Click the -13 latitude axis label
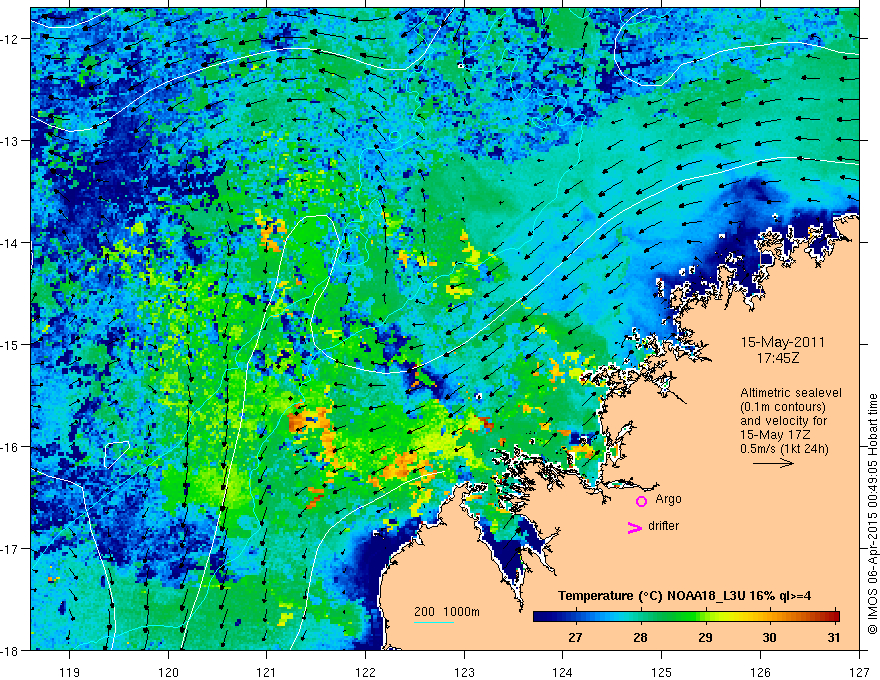880x680 pixels. 11,141
